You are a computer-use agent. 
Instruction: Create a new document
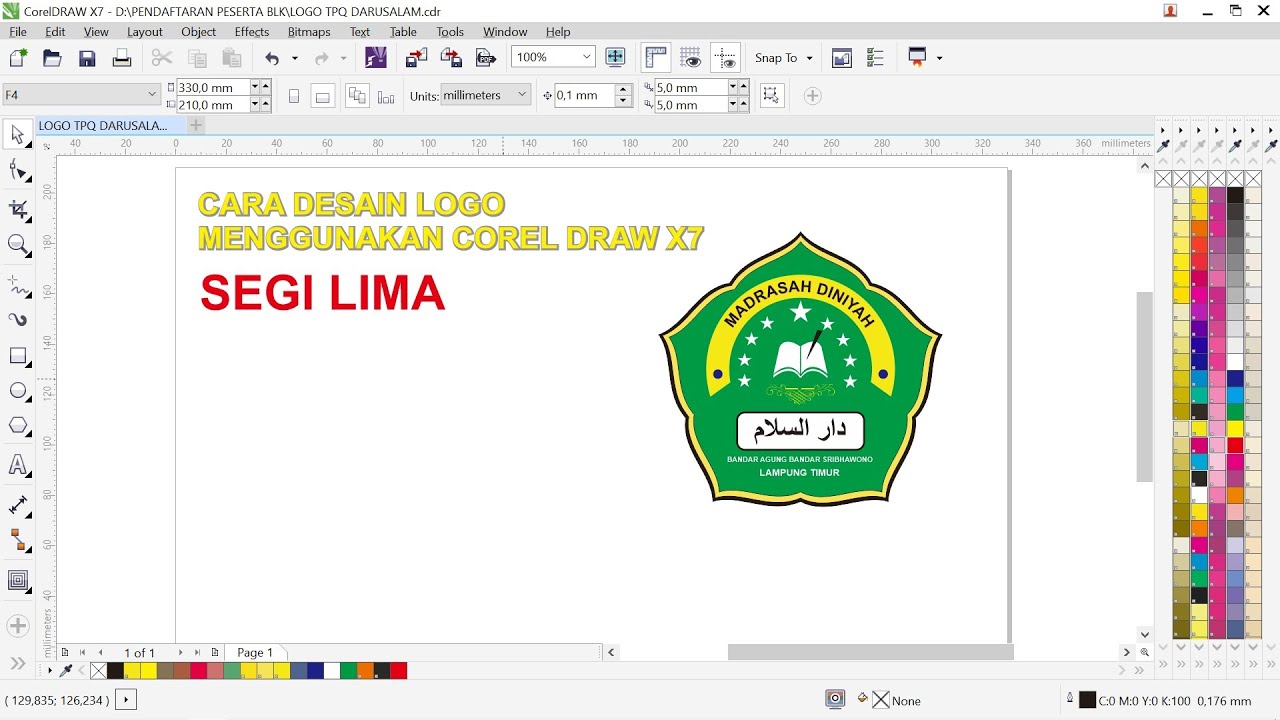pyautogui.click(x=18, y=58)
